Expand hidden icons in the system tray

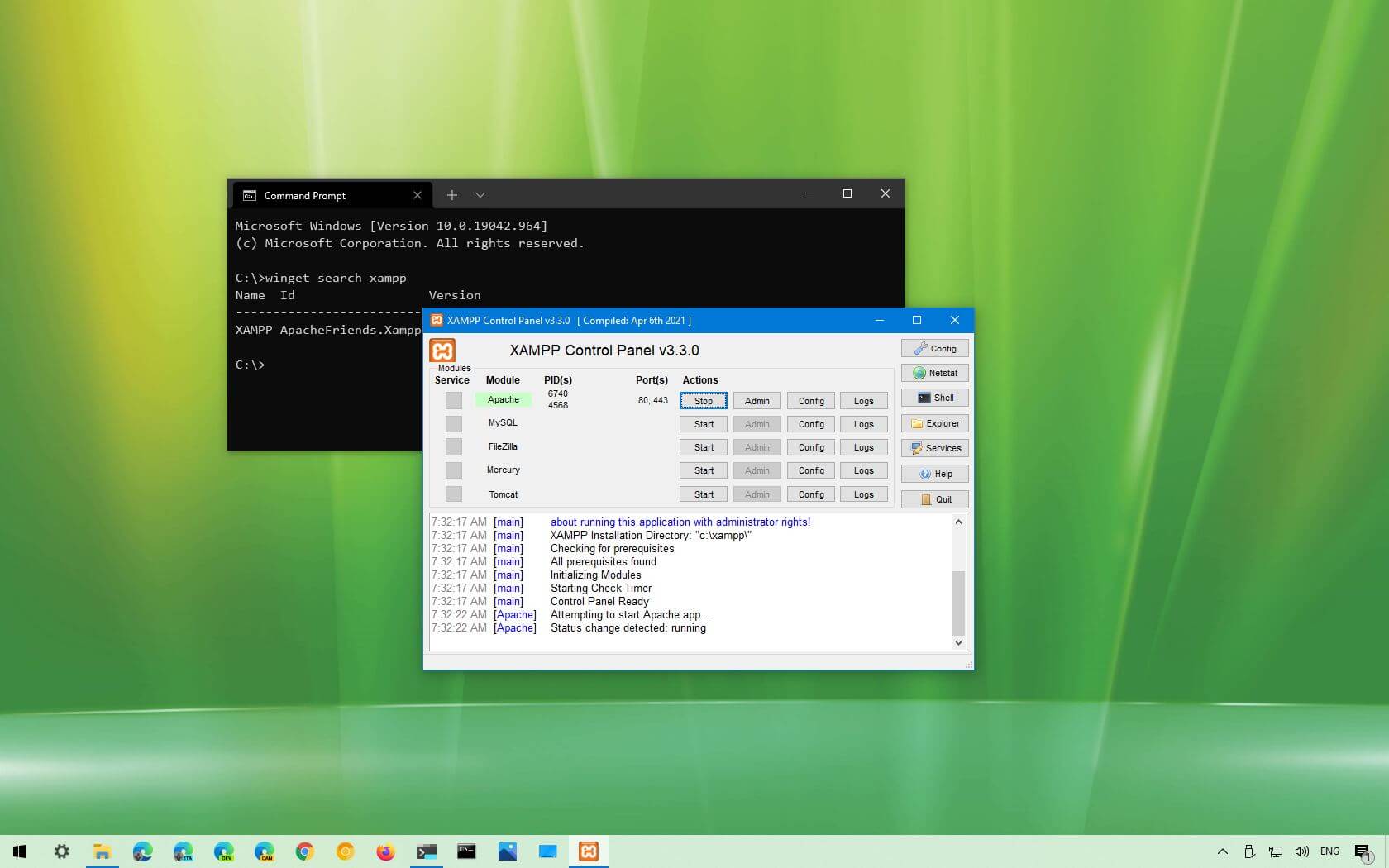[x=1221, y=851]
